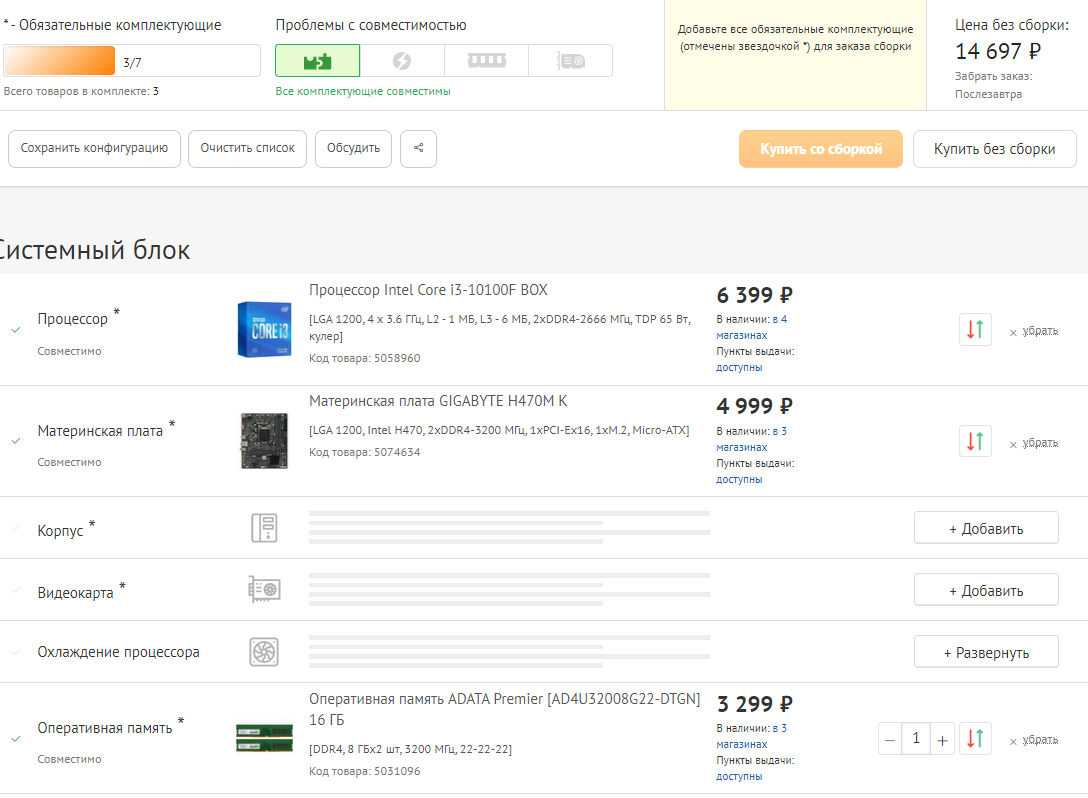Open the GIGABYTE H470M K motherboard thumbnail
Viewport: 1088px width, 798px height.
click(264, 441)
